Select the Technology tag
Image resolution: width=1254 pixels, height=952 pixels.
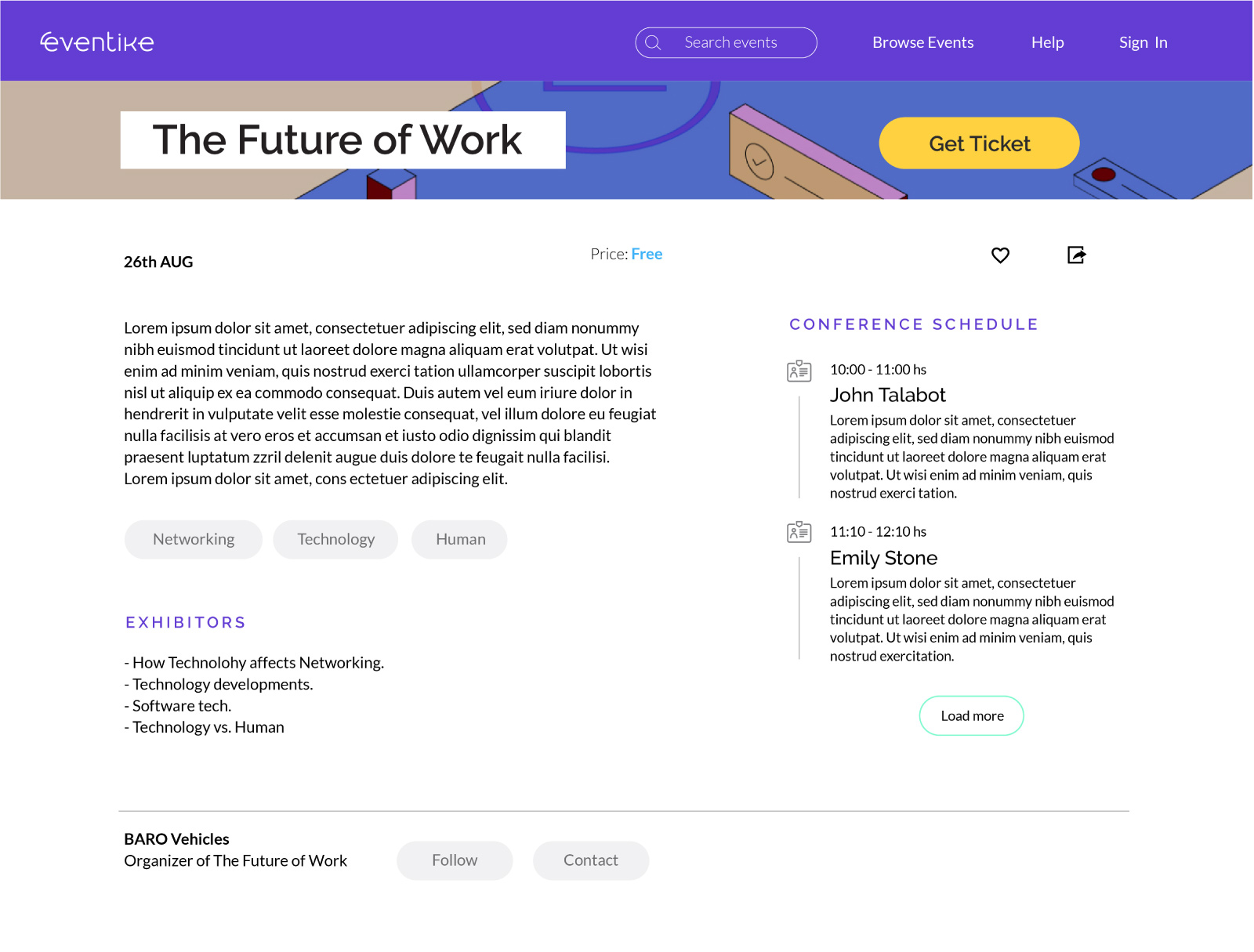pos(335,539)
